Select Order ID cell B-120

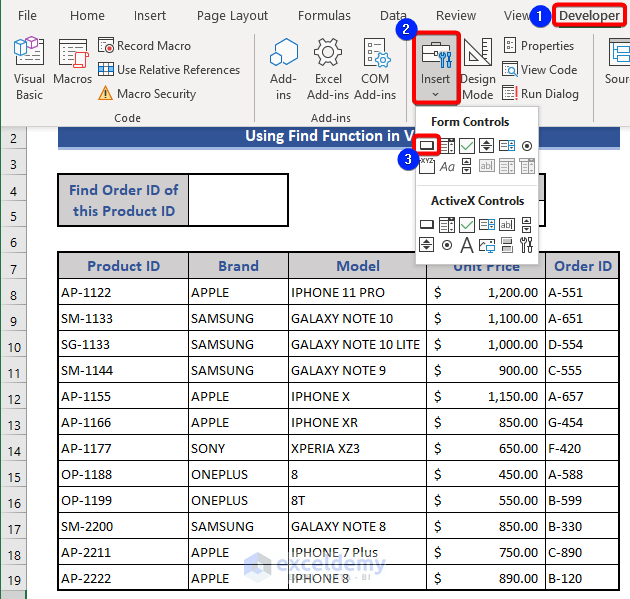click(x=583, y=578)
